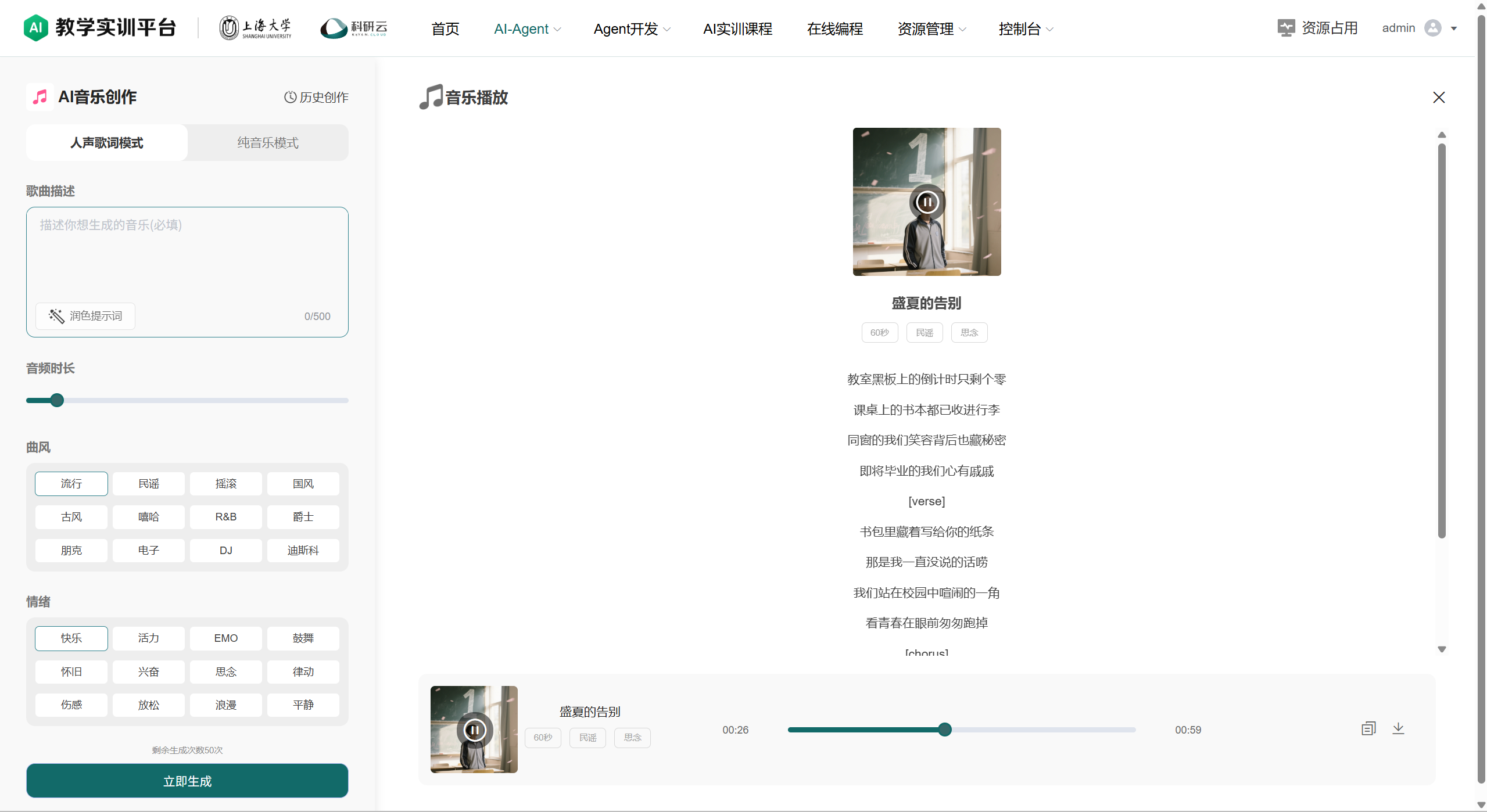
Task: Click the 音乐播放 music note icon
Action: pyautogui.click(x=431, y=97)
